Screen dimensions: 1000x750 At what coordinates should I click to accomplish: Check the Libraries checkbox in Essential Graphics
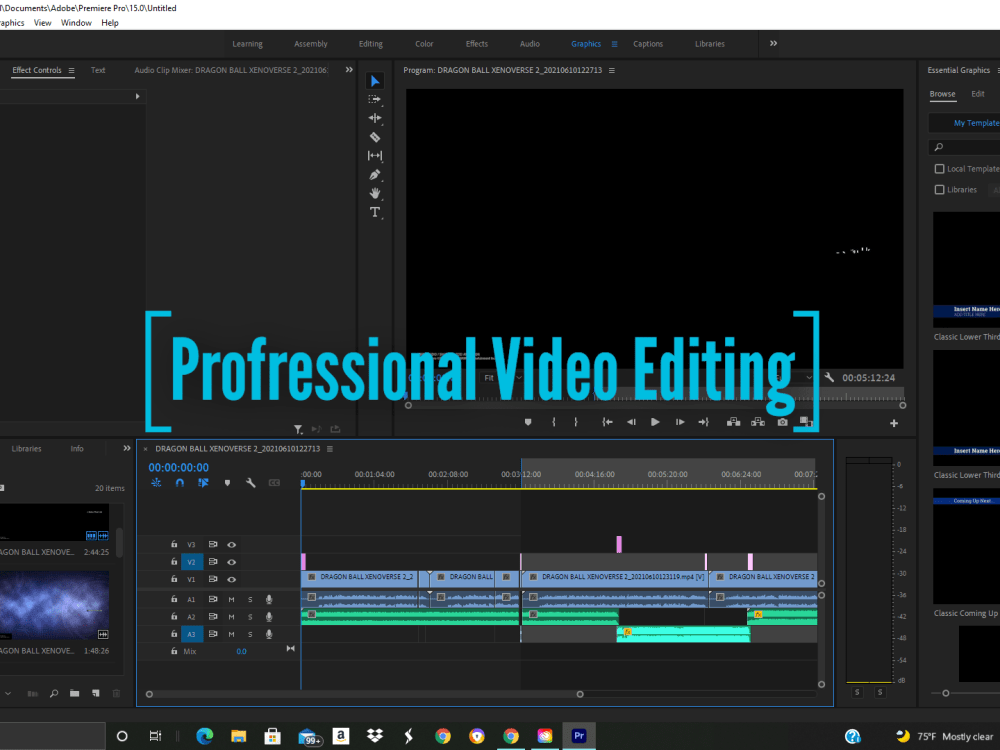point(939,189)
